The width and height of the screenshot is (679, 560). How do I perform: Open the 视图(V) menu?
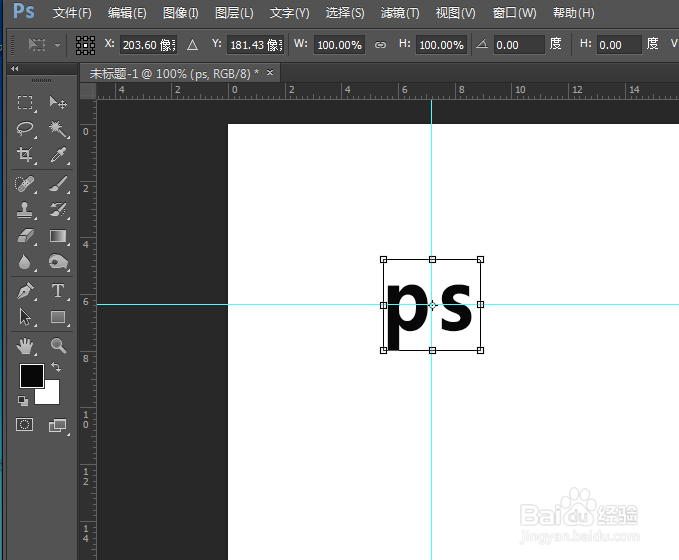click(x=455, y=13)
